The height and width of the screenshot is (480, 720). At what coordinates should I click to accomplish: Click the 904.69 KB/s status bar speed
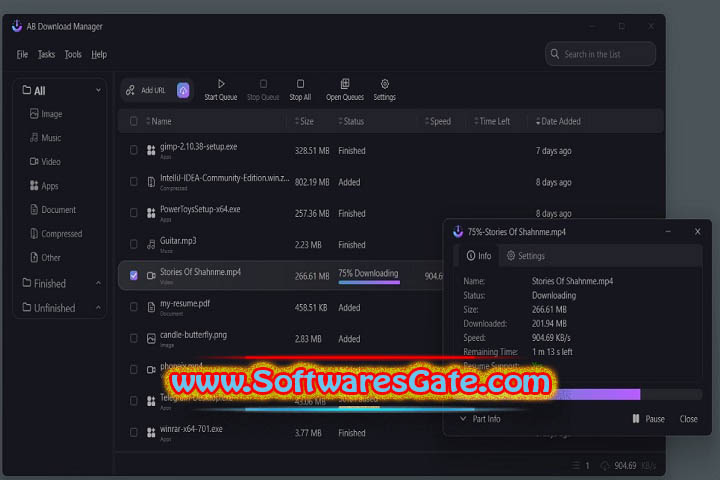pos(629,466)
